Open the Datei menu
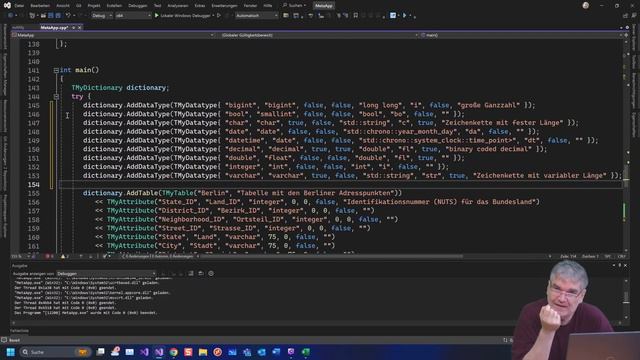Viewport: 640px width, 360px height. 19,6
